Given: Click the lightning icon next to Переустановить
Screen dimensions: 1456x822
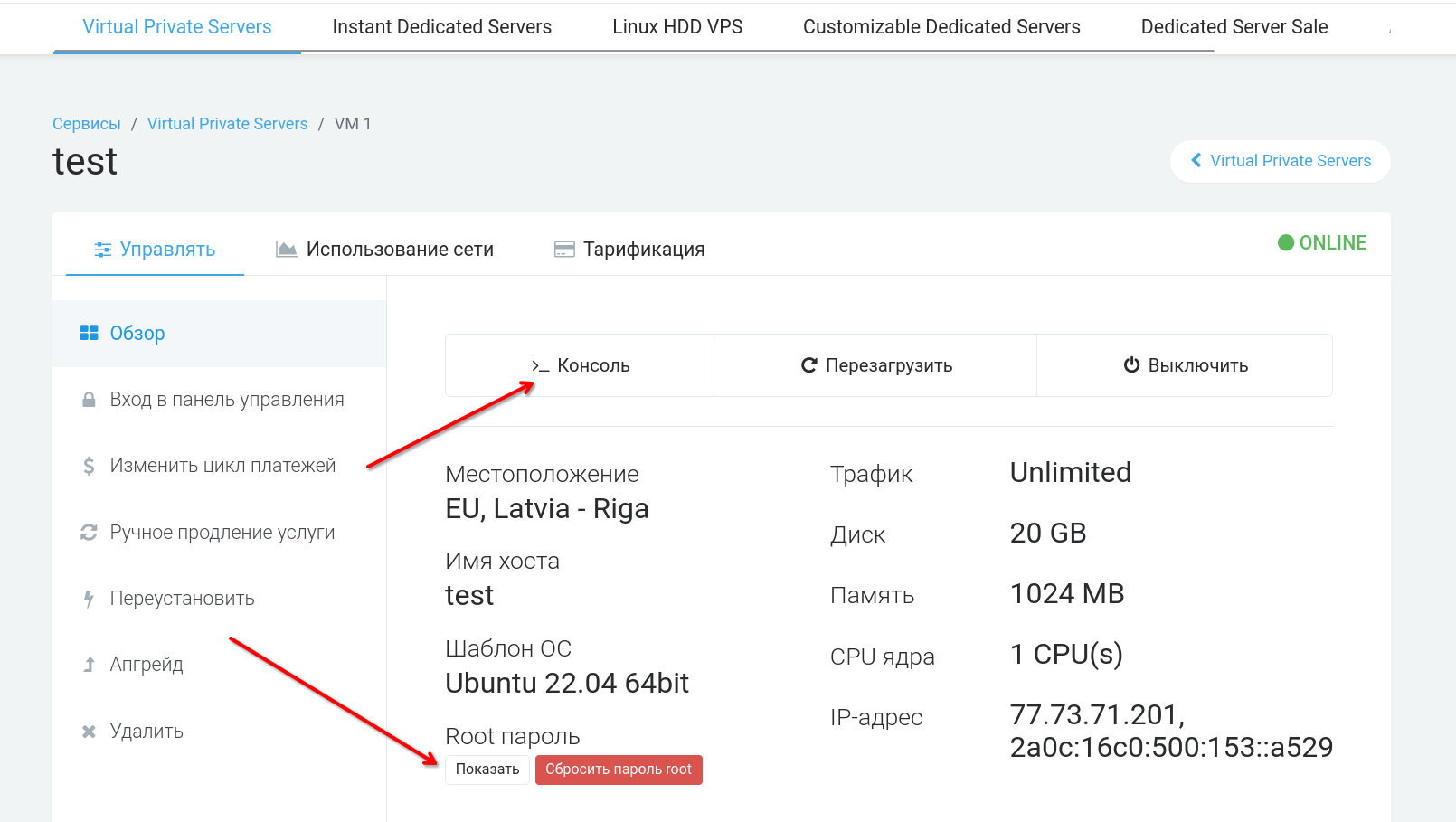Looking at the screenshot, I should coord(89,598).
